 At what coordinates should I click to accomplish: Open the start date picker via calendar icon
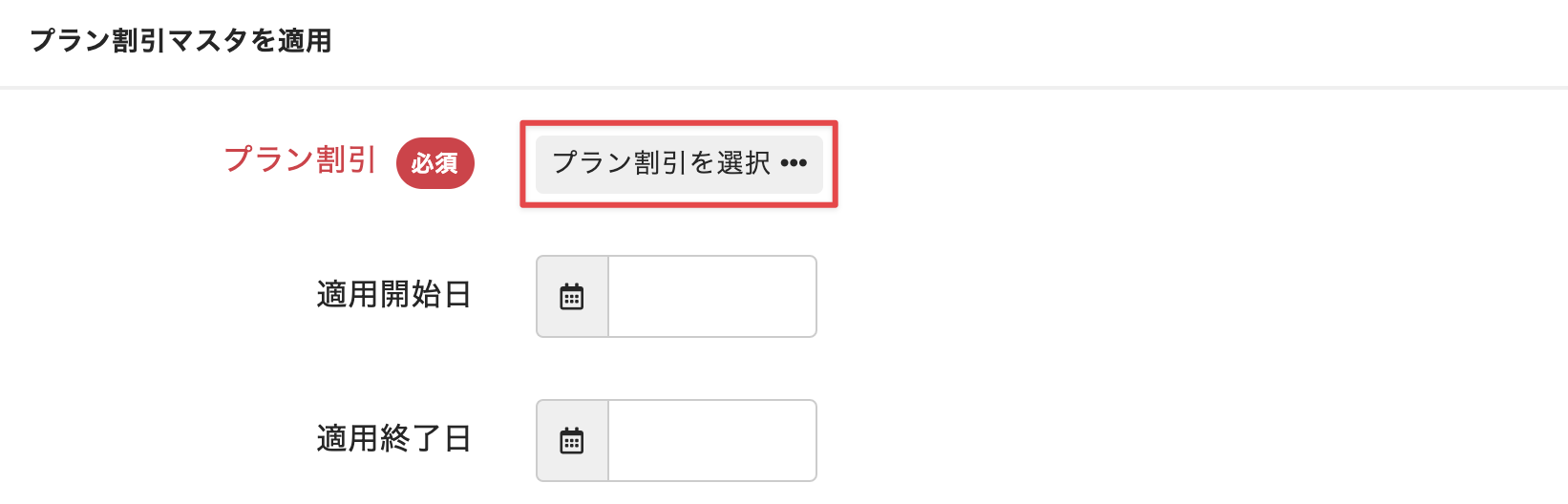pyautogui.click(x=572, y=297)
